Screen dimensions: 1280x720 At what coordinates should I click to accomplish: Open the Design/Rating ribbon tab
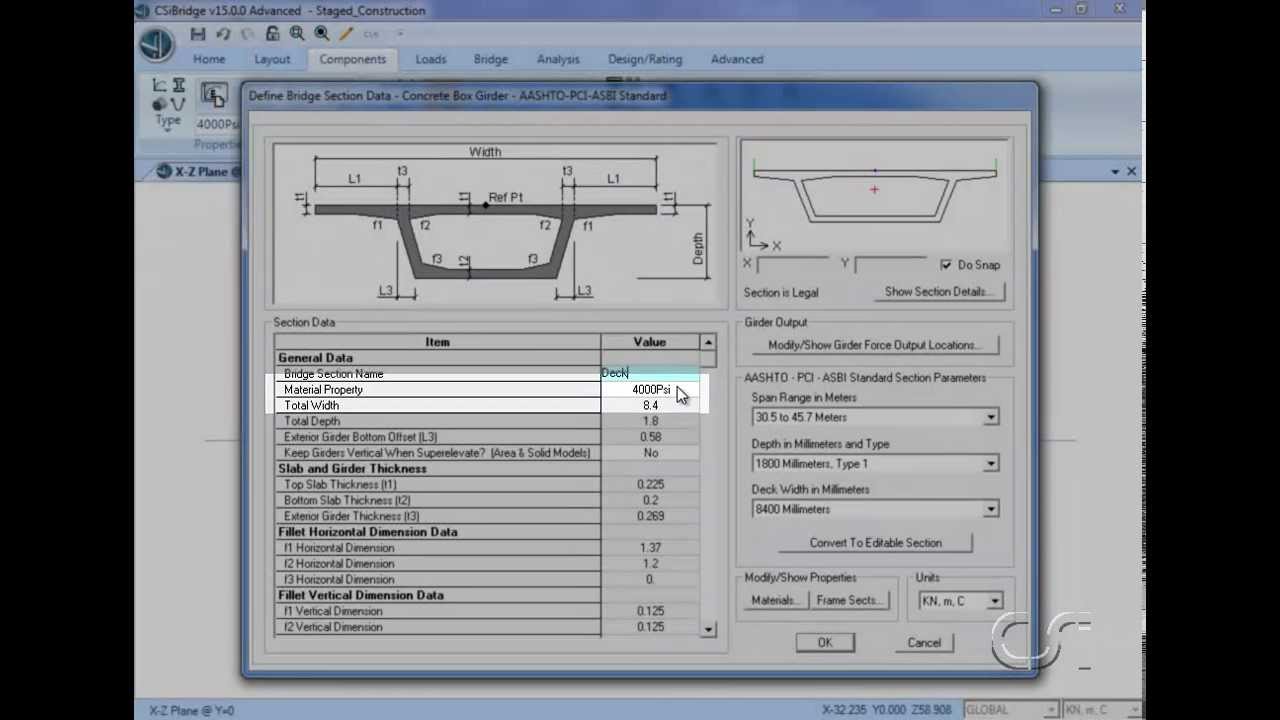pyautogui.click(x=645, y=59)
